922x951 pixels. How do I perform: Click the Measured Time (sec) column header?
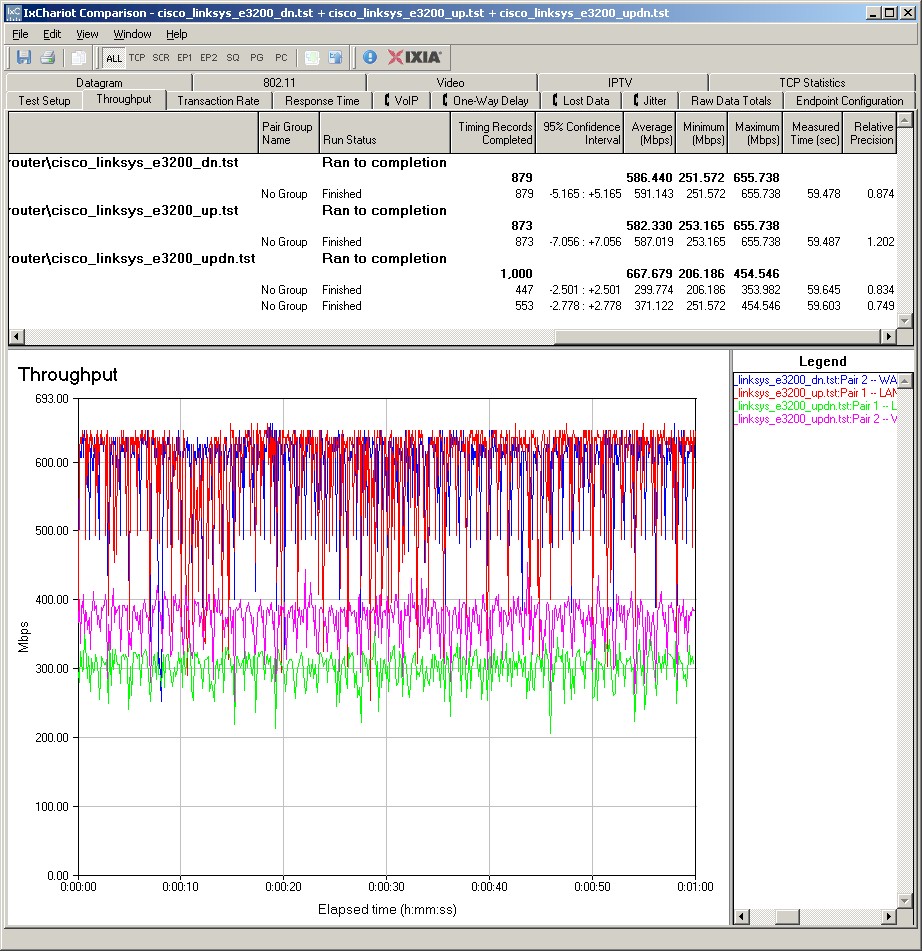coord(813,133)
